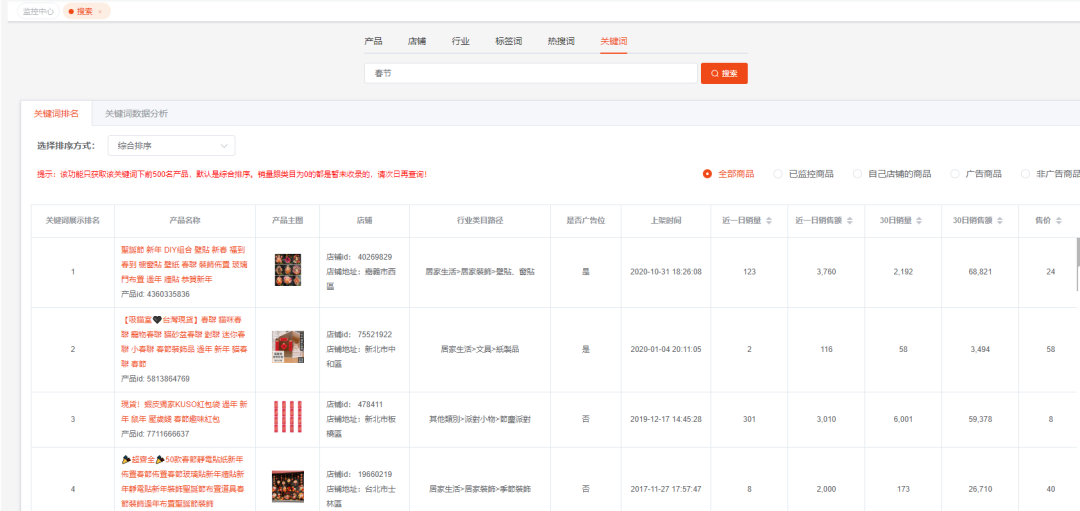Click listing time 2019-12-17 14:45:28
The width and height of the screenshot is (1080, 511).
point(666,419)
